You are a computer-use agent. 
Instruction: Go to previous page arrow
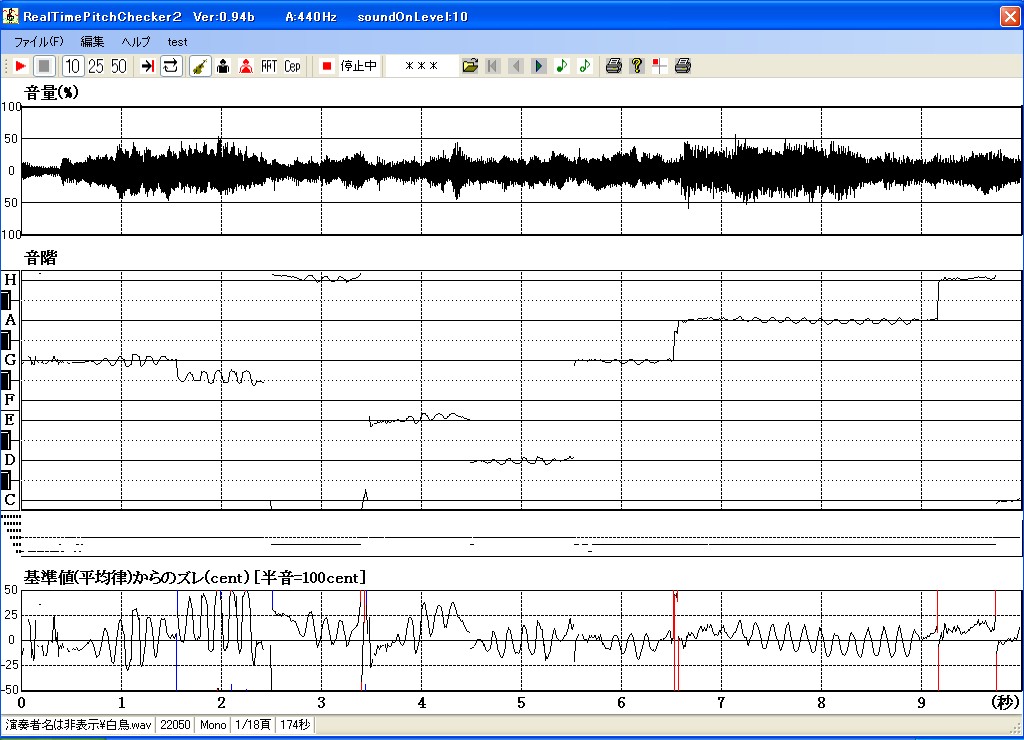point(515,66)
